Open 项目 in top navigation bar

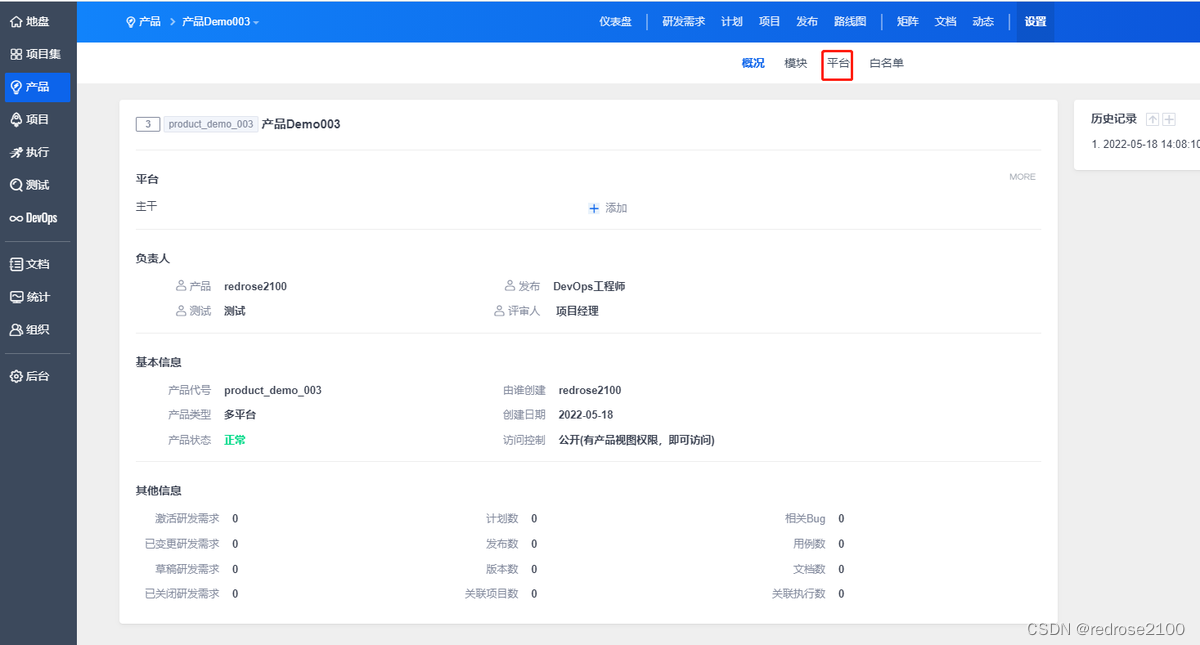coord(769,21)
